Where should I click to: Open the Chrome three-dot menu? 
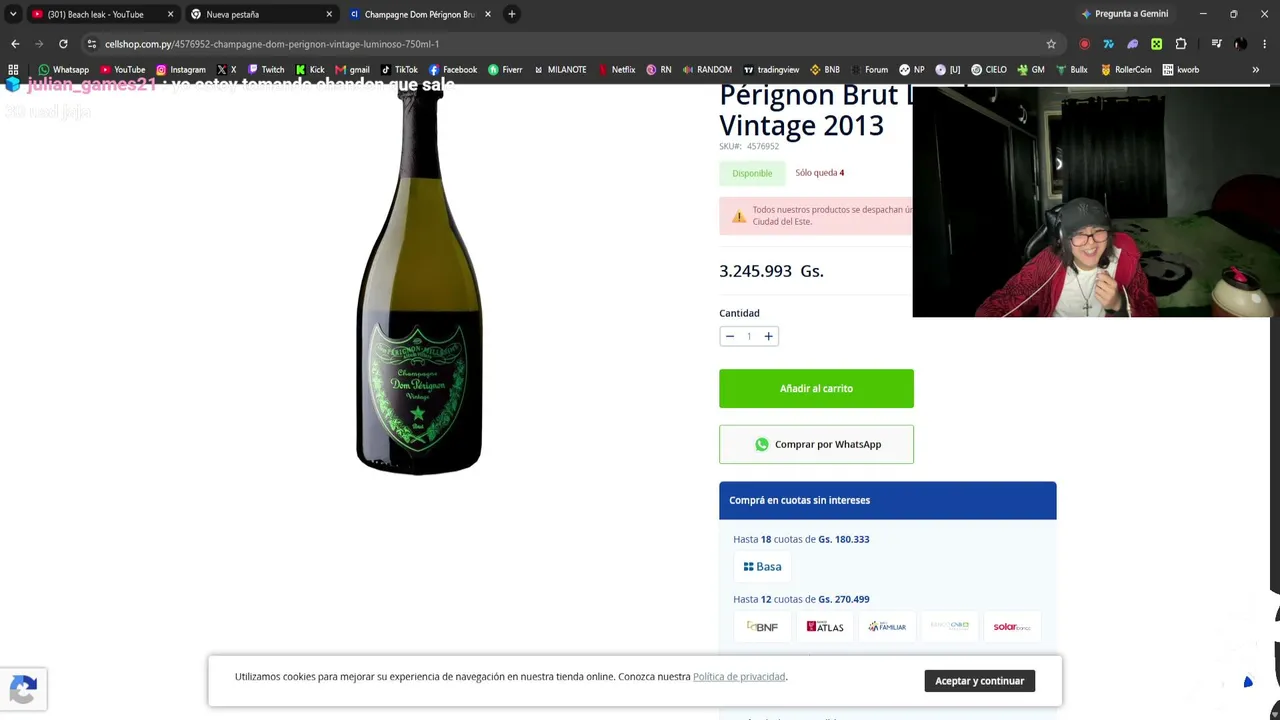coord(1265,44)
